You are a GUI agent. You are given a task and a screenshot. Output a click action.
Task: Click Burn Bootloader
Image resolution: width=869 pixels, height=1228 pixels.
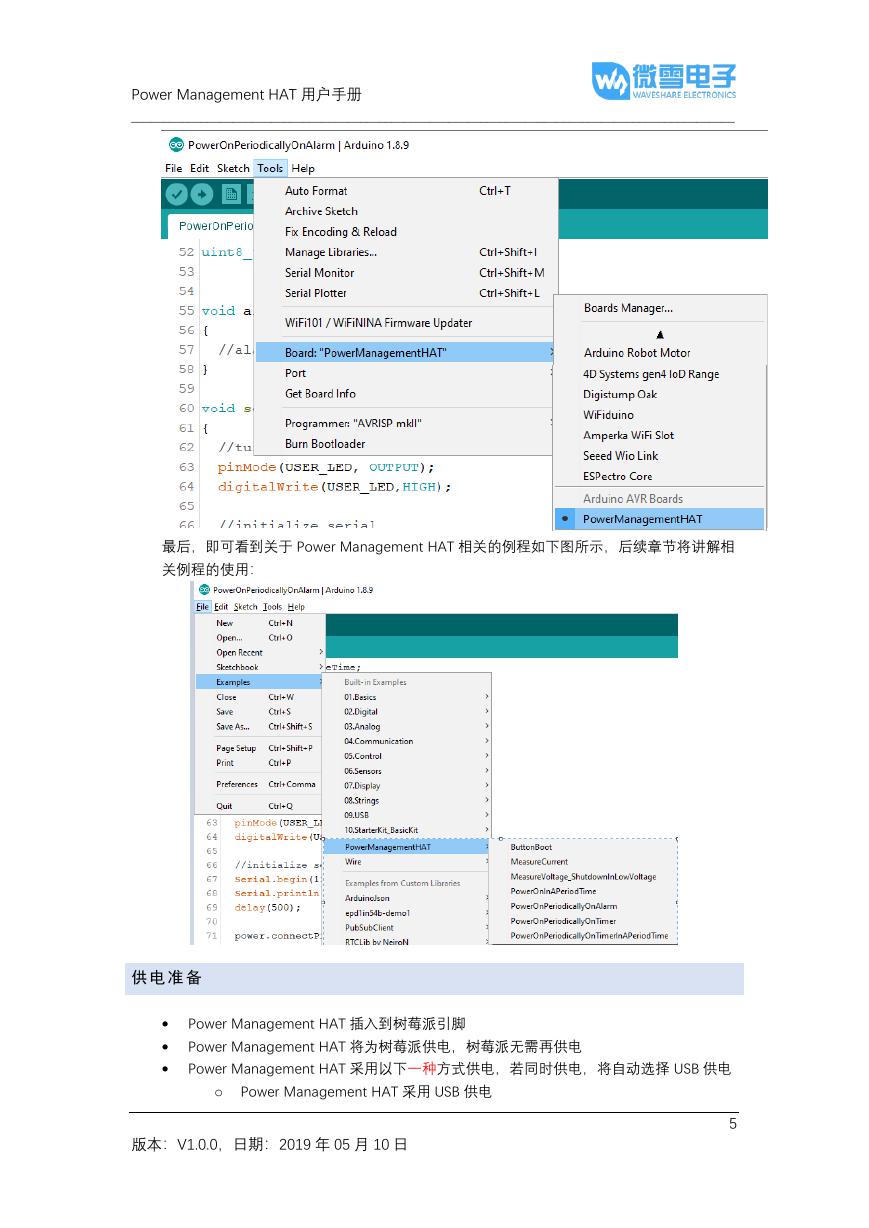405,443
